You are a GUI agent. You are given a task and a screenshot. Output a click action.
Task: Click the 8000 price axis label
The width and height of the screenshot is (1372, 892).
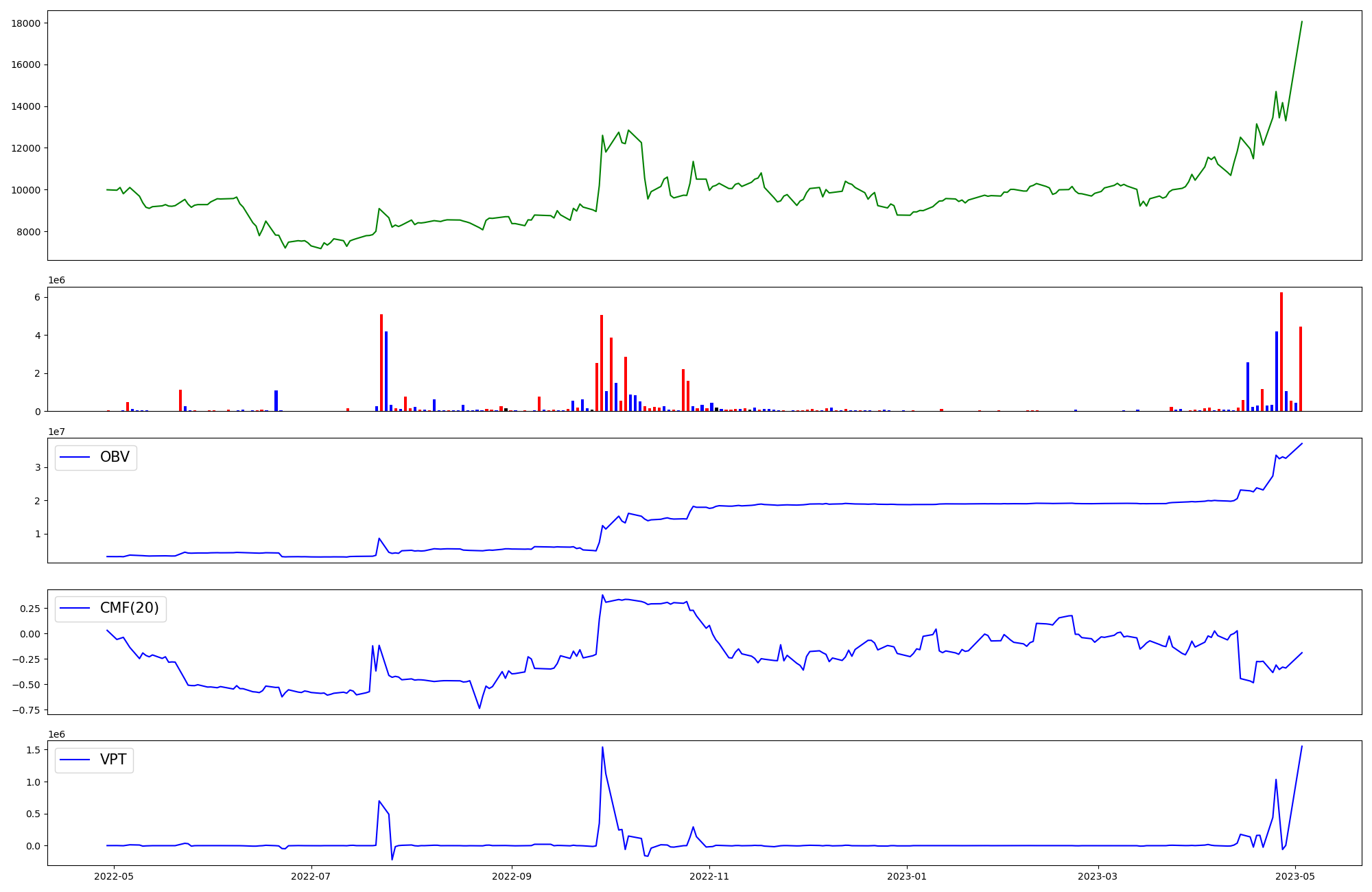pyautogui.click(x=28, y=232)
